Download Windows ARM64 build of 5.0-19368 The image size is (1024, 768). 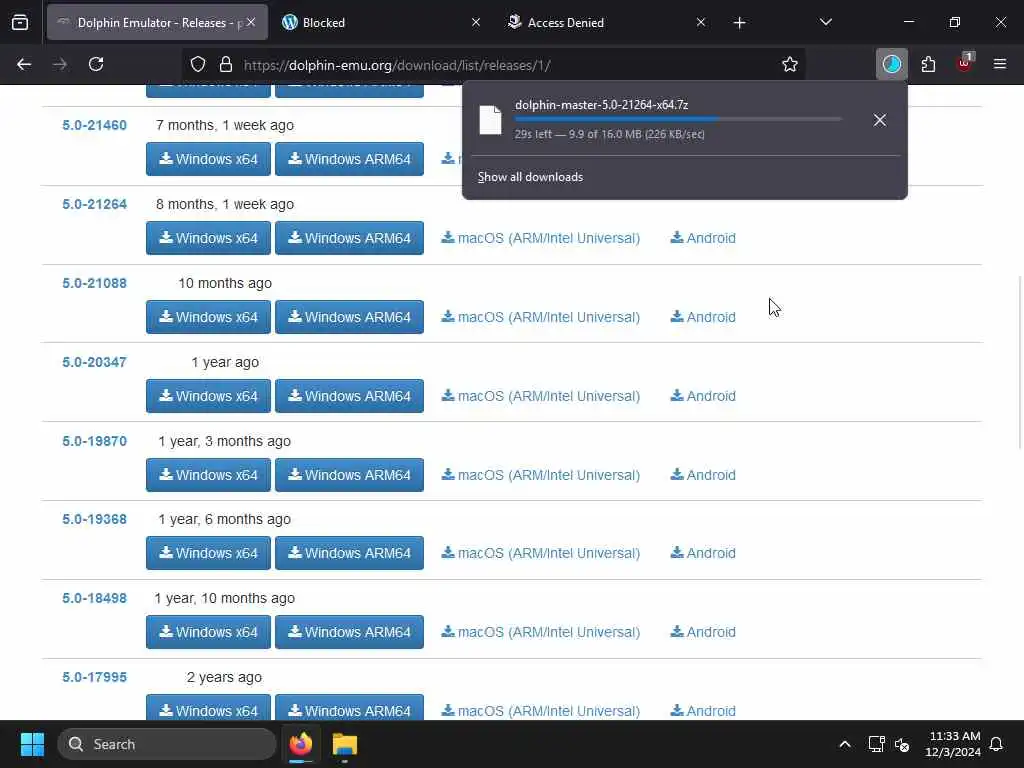pyautogui.click(x=349, y=552)
